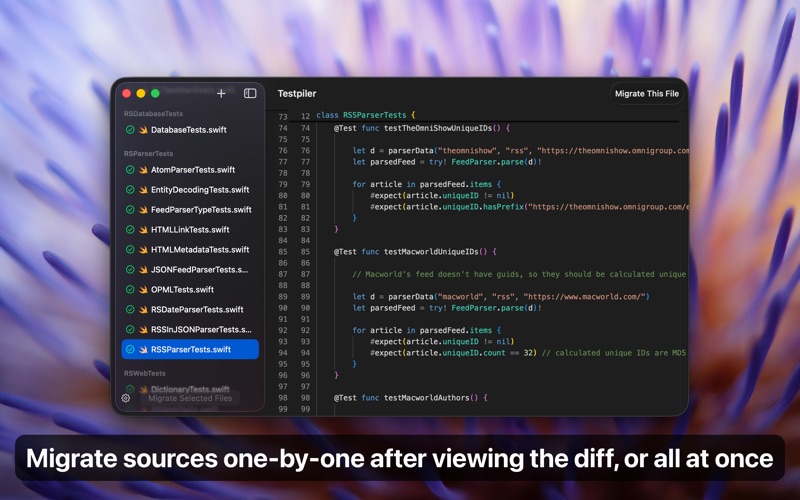Image resolution: width=800 pixels, height=500 pixels.
Task: Click the RSParserTests section header
Action: [148, 153]
